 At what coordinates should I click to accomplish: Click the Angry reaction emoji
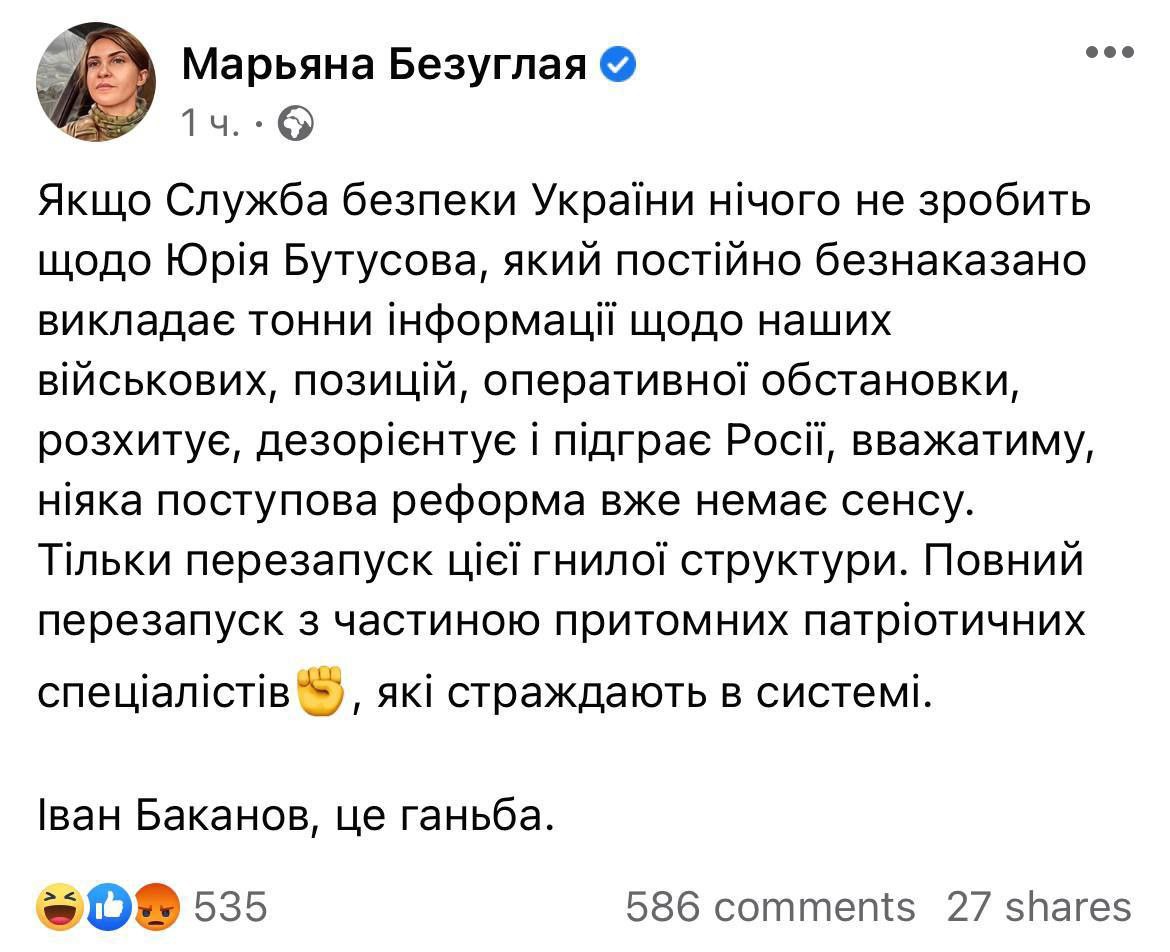point(158,907)
